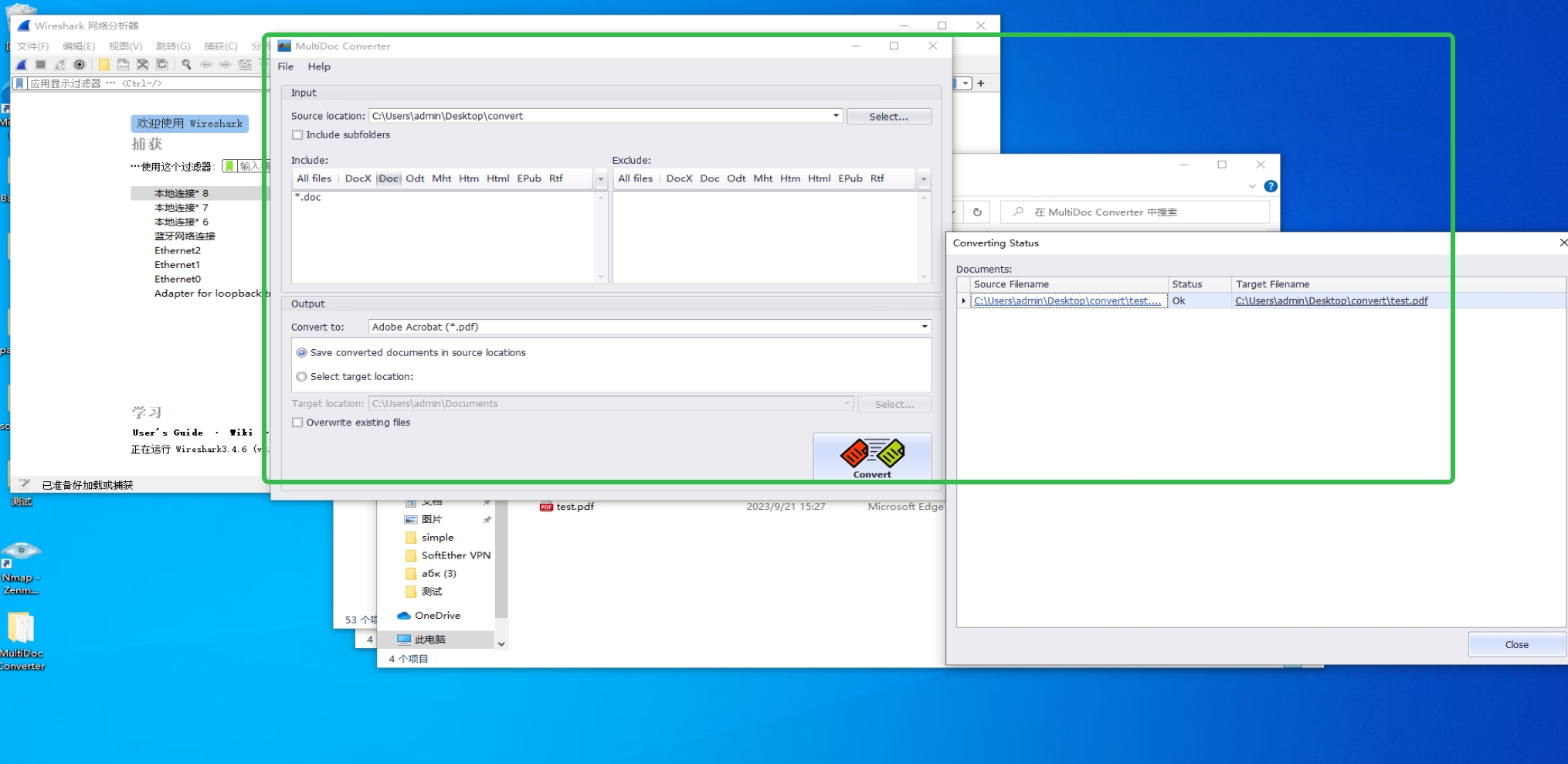1568x764 pixels.
Task: Click the refresh icon beside Explorer search box
Action: [977, 212]
